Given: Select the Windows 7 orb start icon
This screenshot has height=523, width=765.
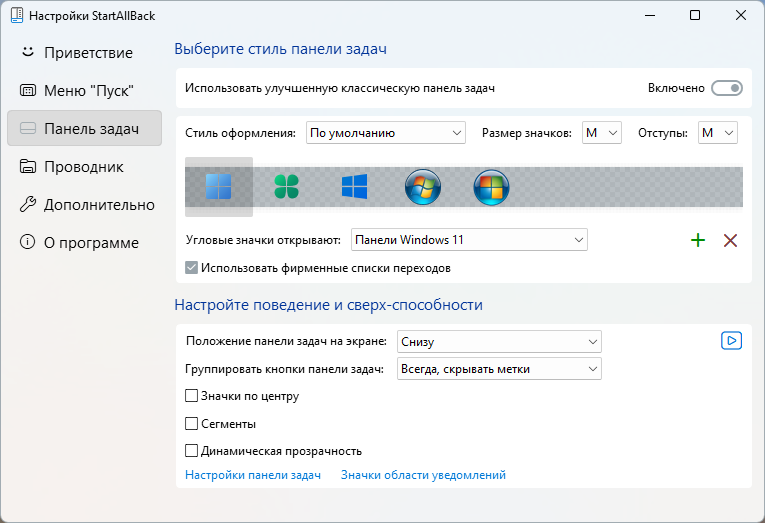Looking at the screenshot, I should (423, 187).
